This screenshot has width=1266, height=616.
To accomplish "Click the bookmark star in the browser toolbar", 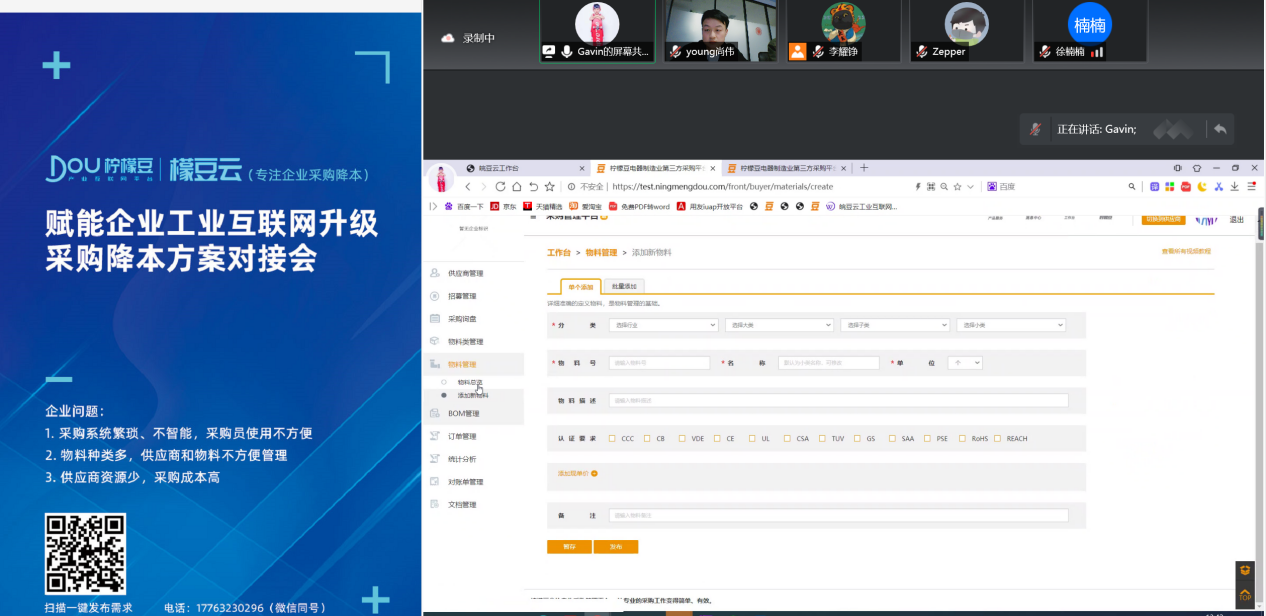I will pos(549,186).
